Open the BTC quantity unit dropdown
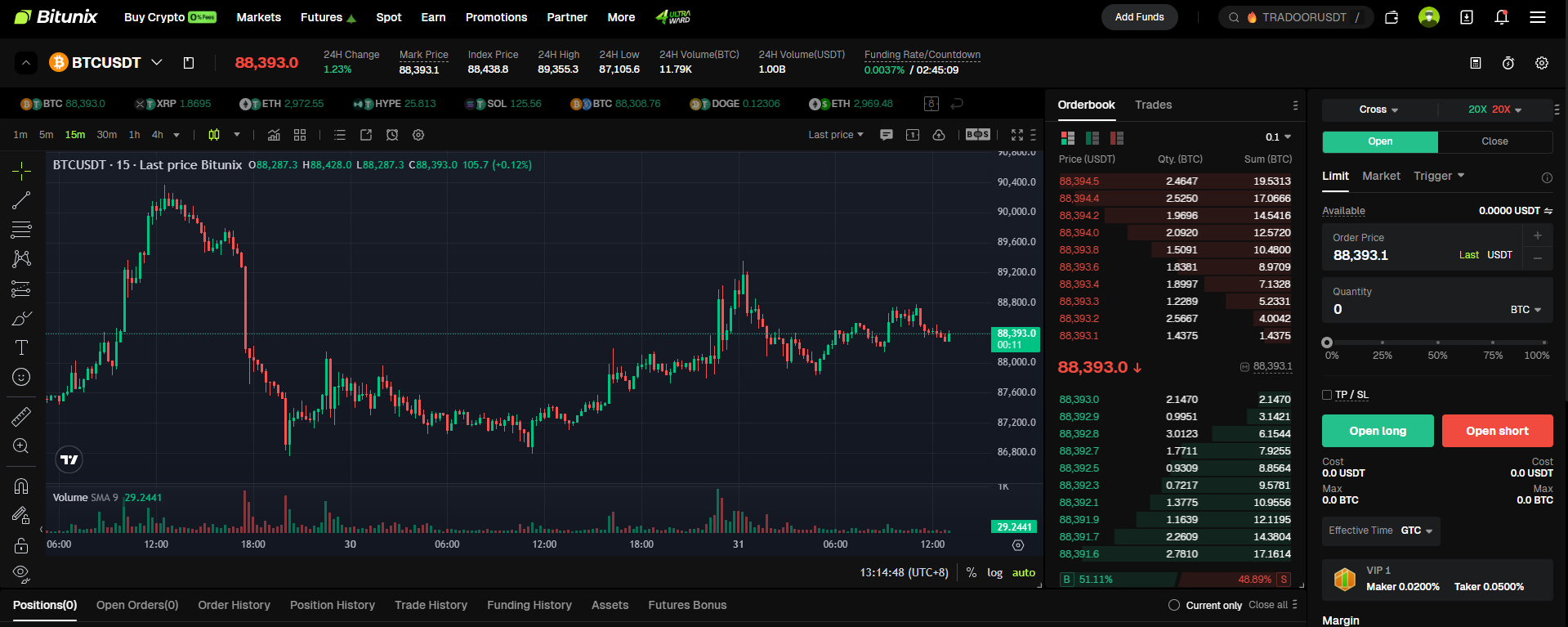The width and height of the screenshot is (1568, 627). [x=1526, y=310]
